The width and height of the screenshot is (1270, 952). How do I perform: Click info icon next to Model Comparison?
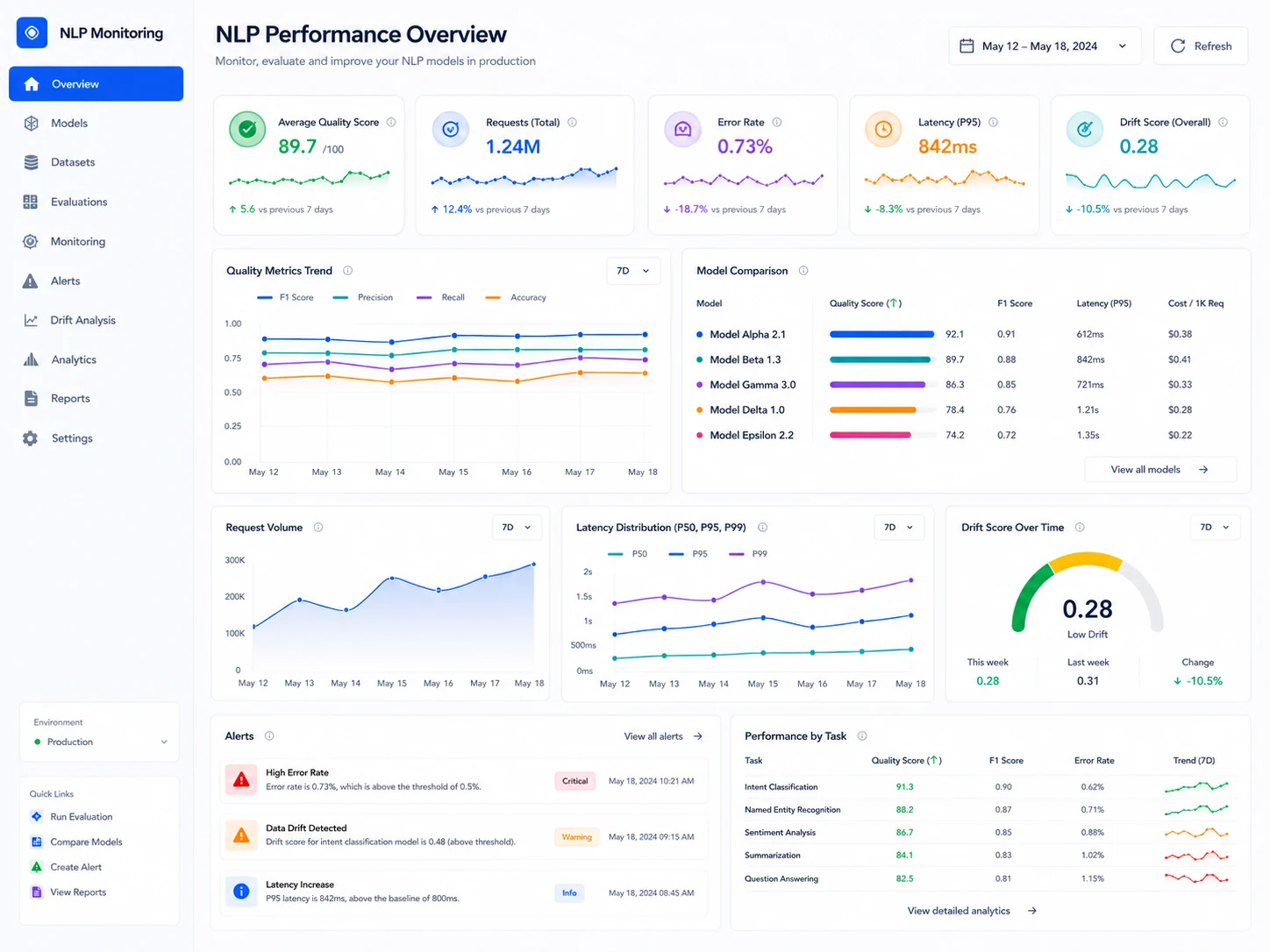[x=803, y=271]
